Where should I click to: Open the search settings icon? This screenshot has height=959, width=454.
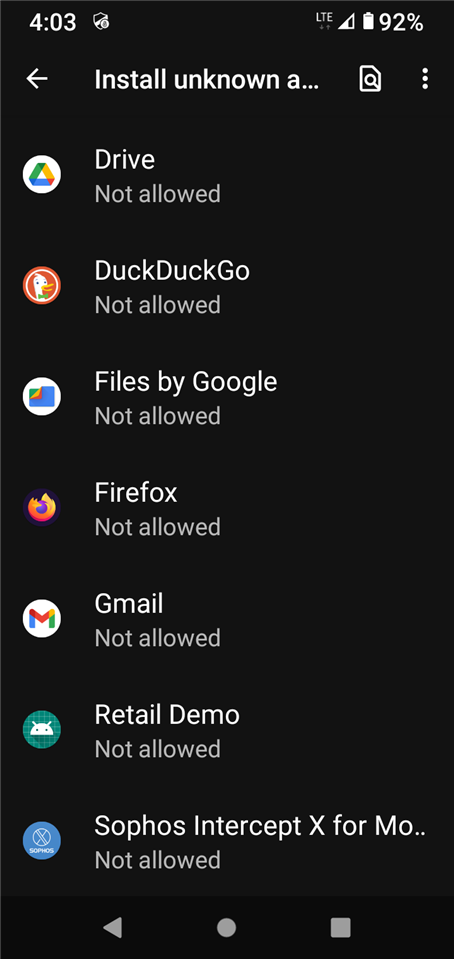[x=370, y=79]
